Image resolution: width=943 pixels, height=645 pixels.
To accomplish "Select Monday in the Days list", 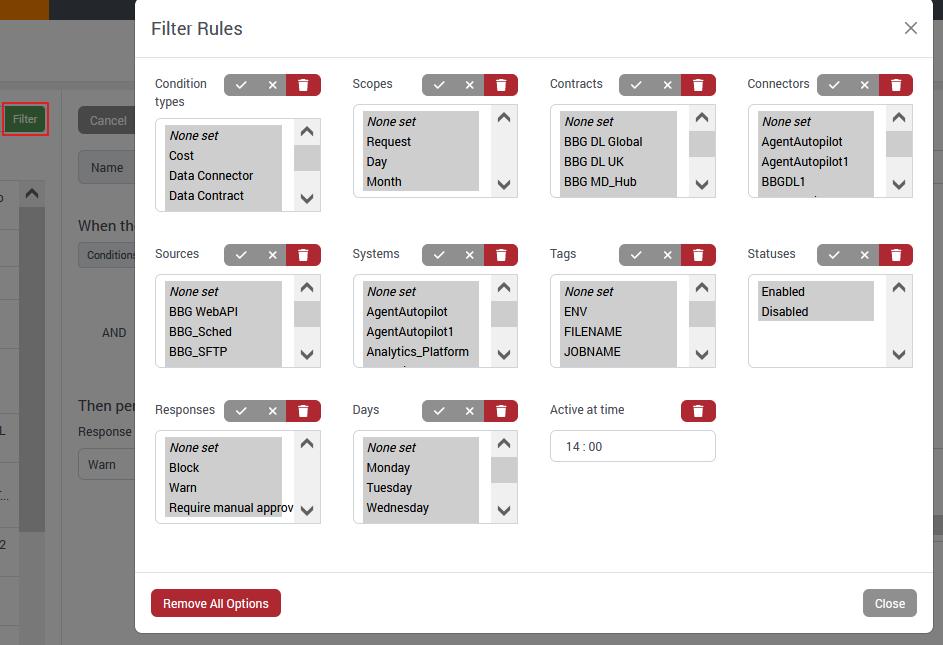I will (388, 468).
